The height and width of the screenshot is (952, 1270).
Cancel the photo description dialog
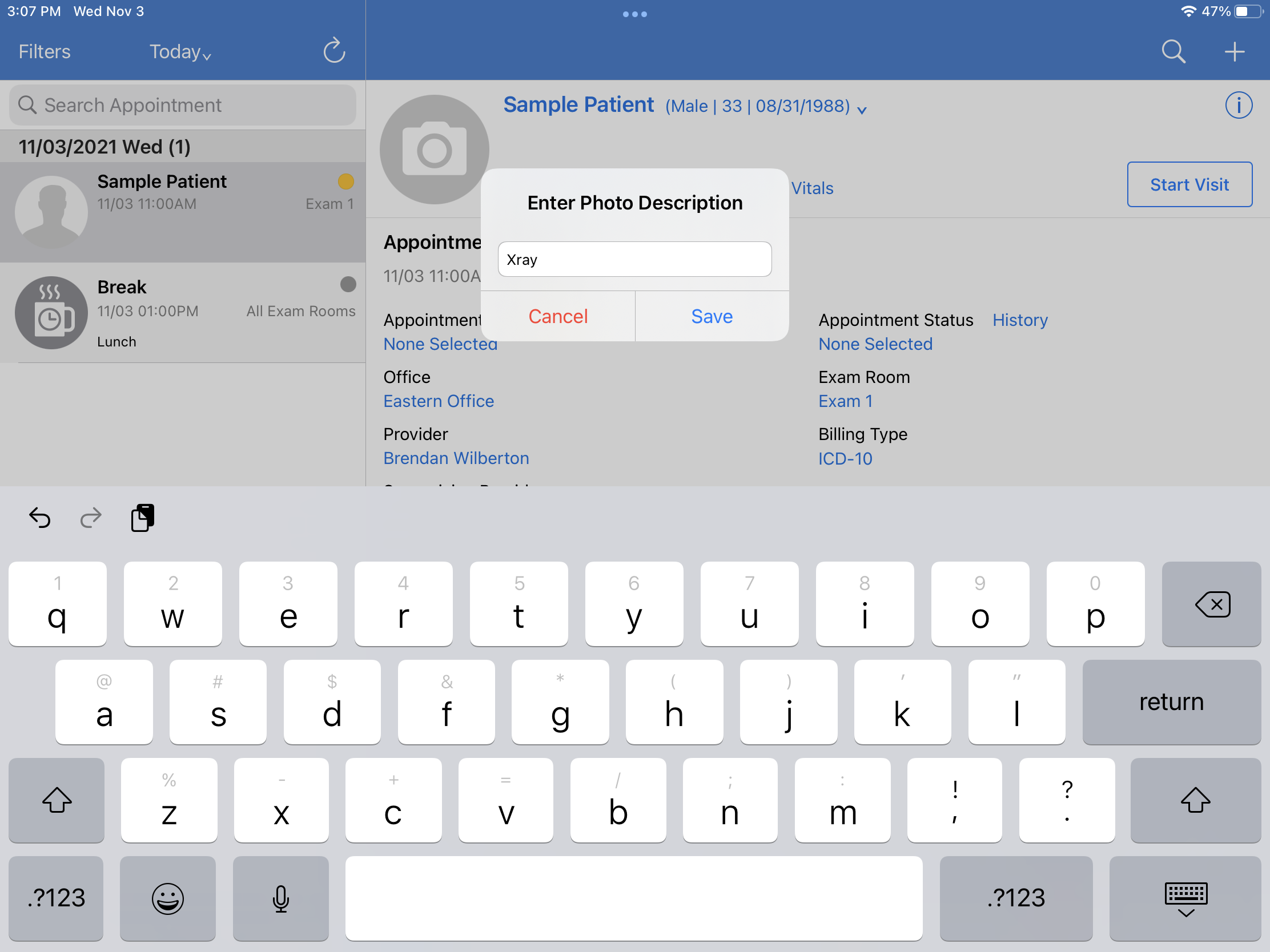point(557,316)
